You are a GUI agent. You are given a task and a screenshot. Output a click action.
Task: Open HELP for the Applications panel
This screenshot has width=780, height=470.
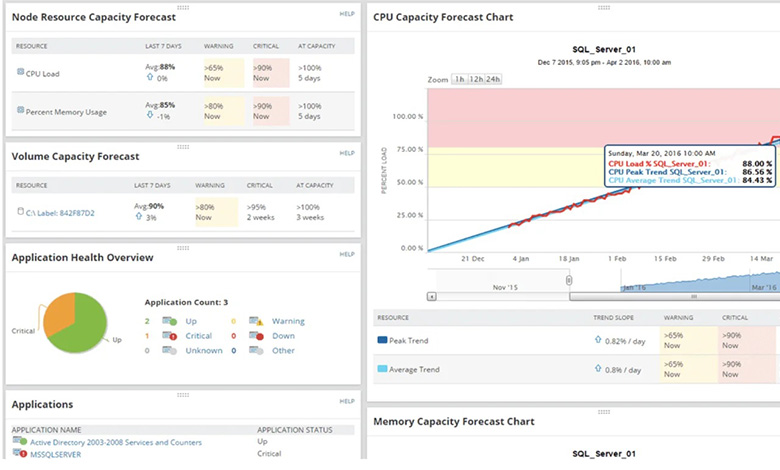tap(347, 401)
